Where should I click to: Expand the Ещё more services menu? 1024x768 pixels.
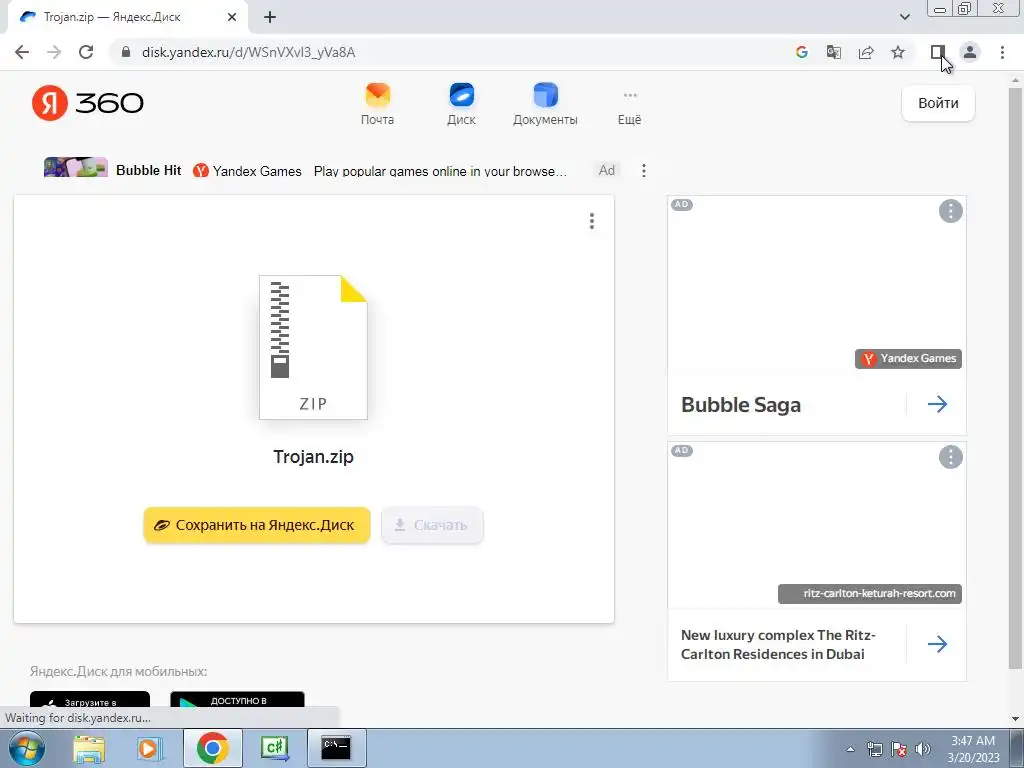(x=630, y=108)
